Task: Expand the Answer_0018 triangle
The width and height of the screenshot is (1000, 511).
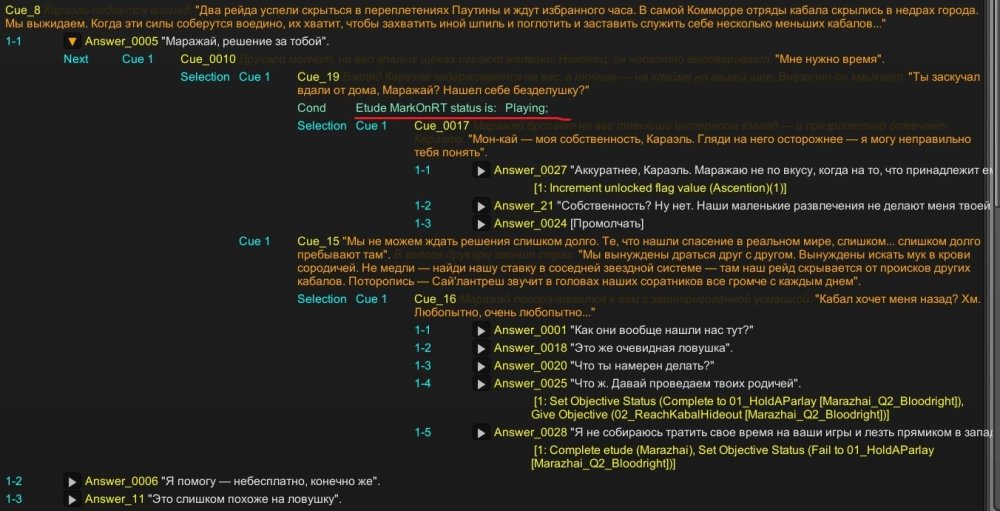Action: 481,348
